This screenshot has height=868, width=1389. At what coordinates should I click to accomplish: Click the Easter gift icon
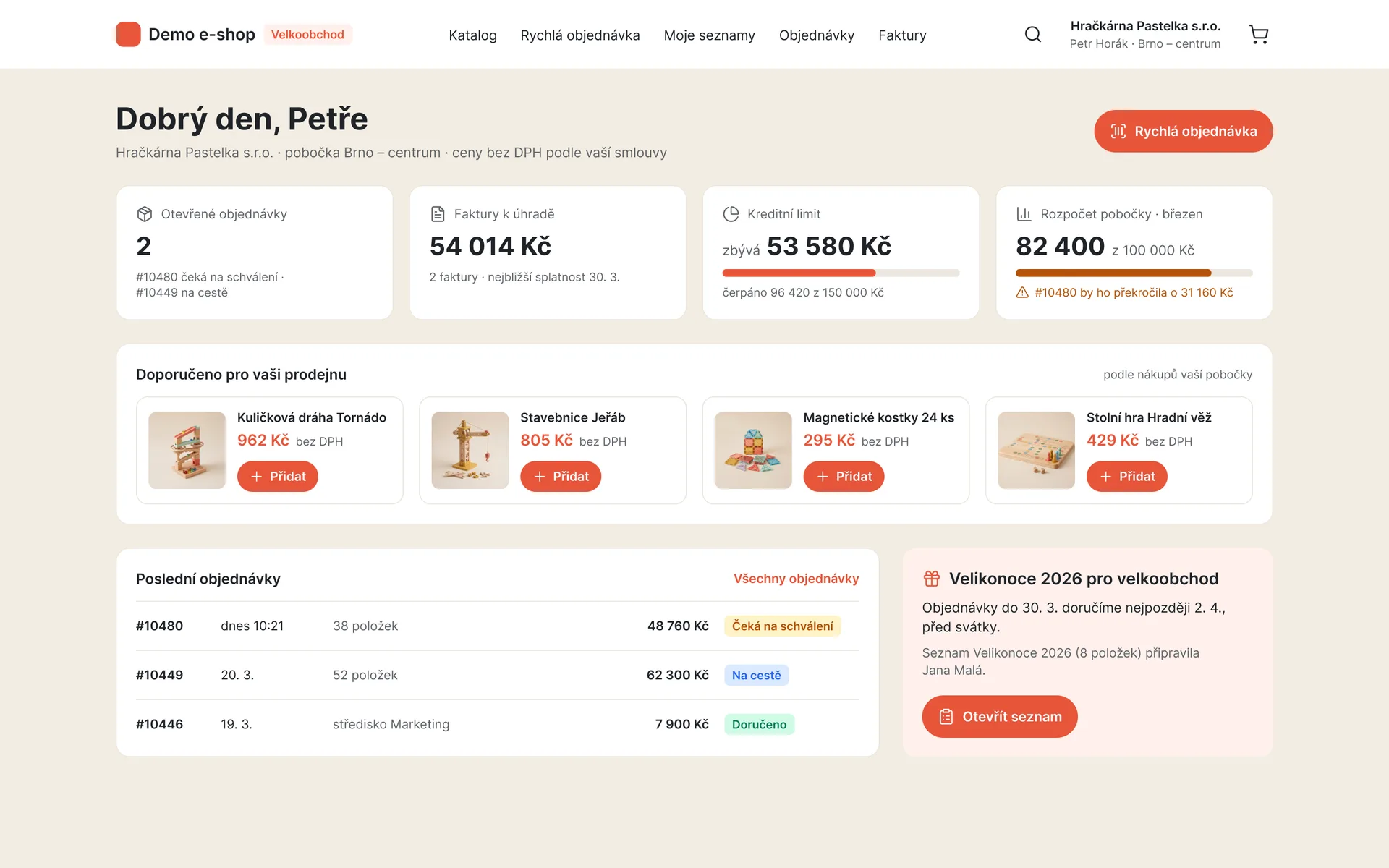coord(931,579)
